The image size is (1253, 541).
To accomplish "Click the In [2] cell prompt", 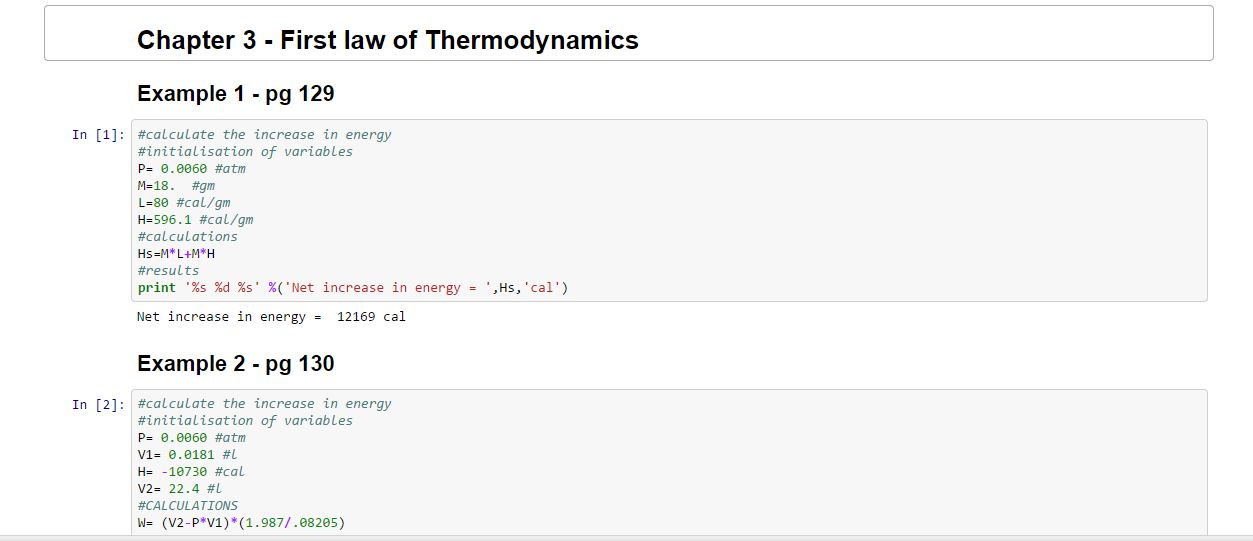I will click(98, 404).
